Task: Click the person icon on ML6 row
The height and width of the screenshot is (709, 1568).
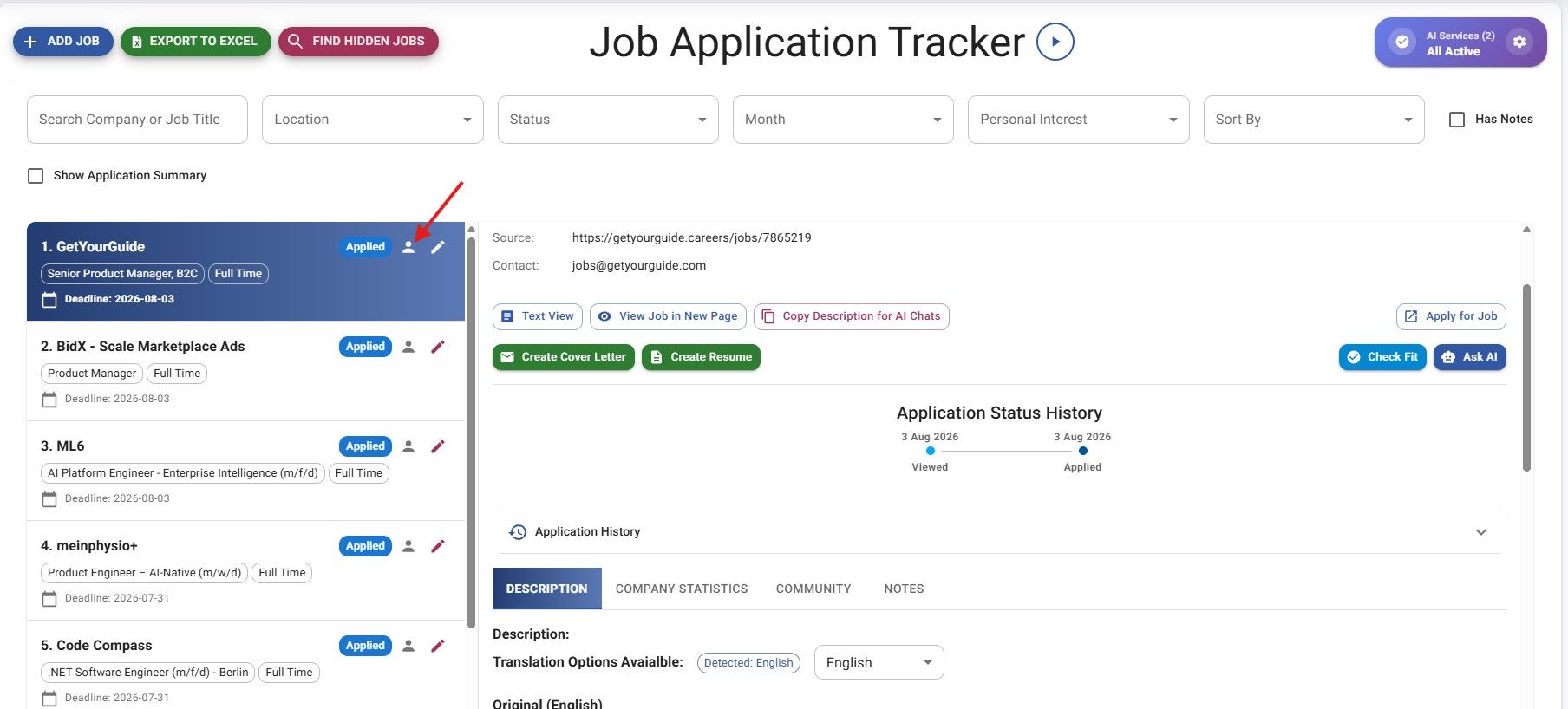Action: (408, 446)
